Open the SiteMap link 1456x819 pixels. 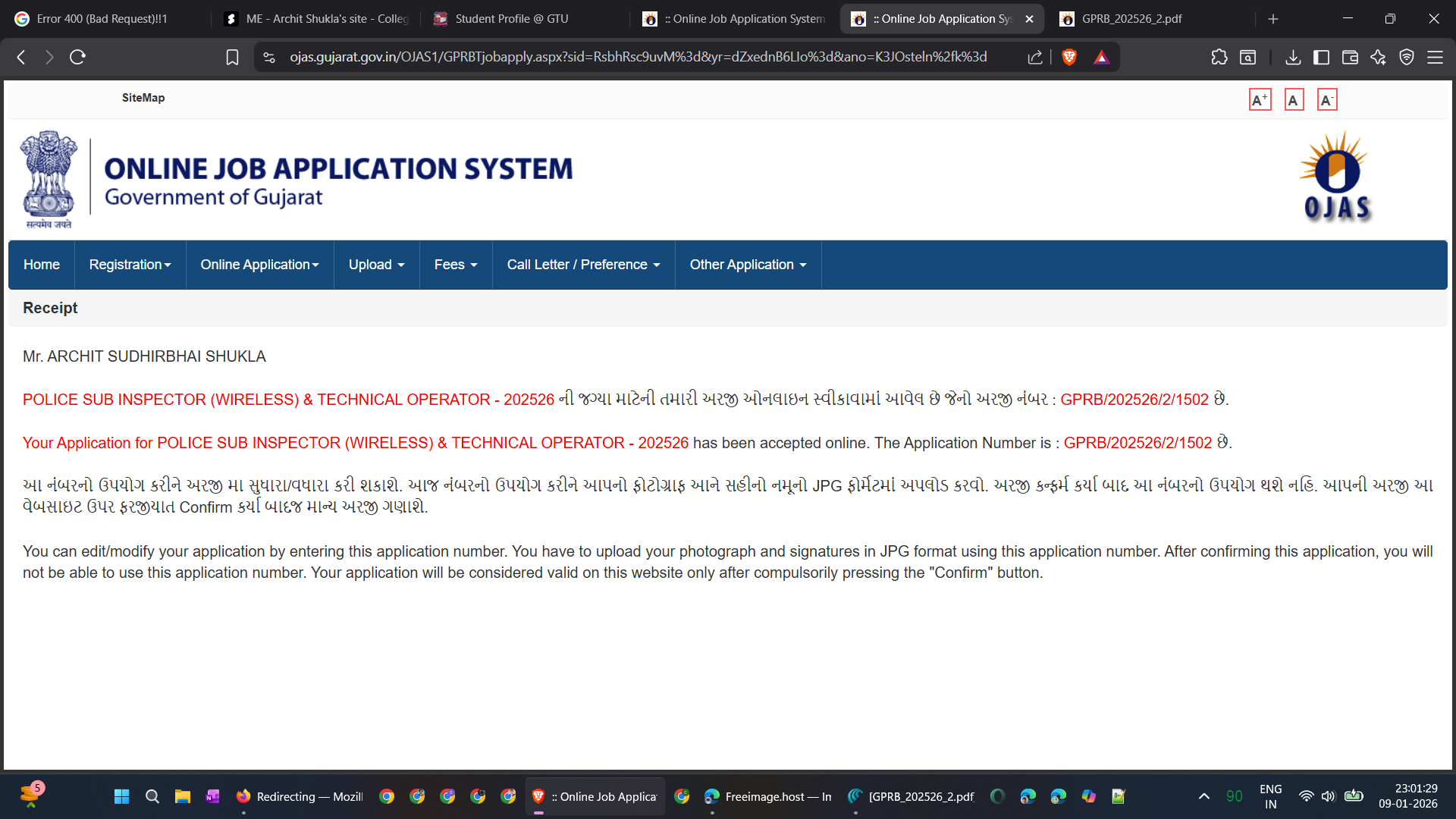[143, 98]
